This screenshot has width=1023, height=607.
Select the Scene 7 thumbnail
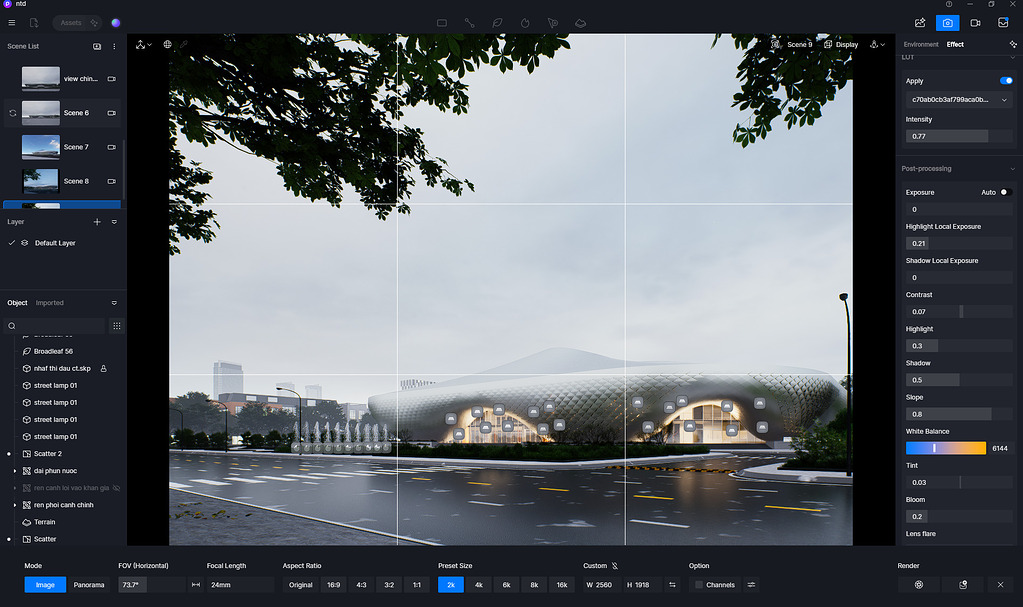click(x=40, y=146)
